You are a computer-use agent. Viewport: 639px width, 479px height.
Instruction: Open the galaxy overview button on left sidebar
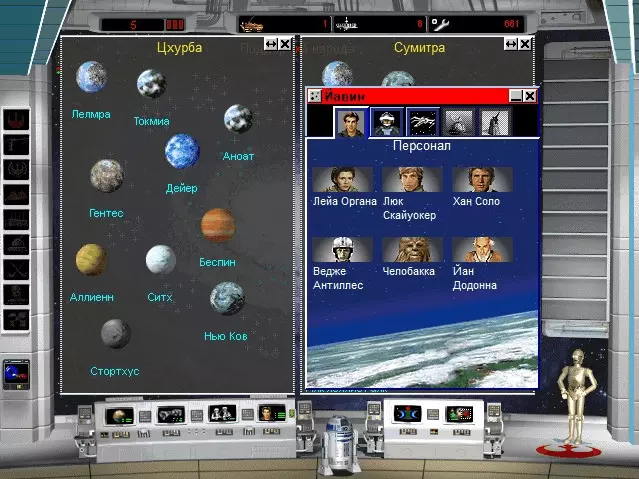tap(16, 373)
